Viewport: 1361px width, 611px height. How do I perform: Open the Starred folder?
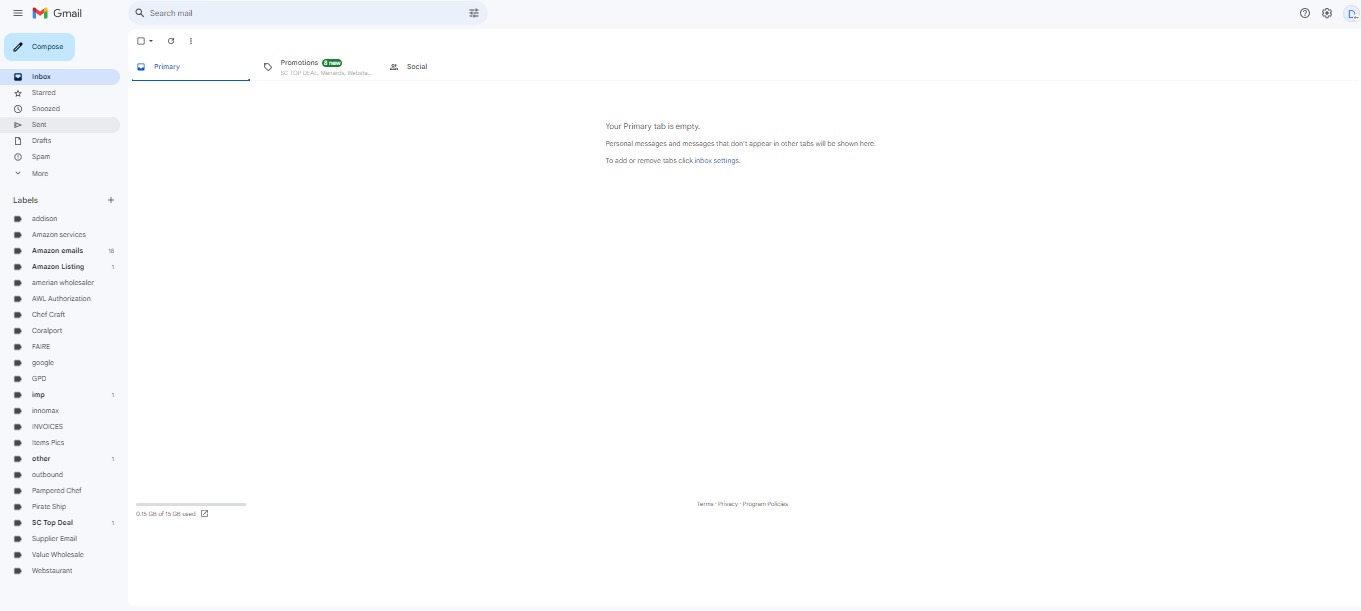point(60,93)
